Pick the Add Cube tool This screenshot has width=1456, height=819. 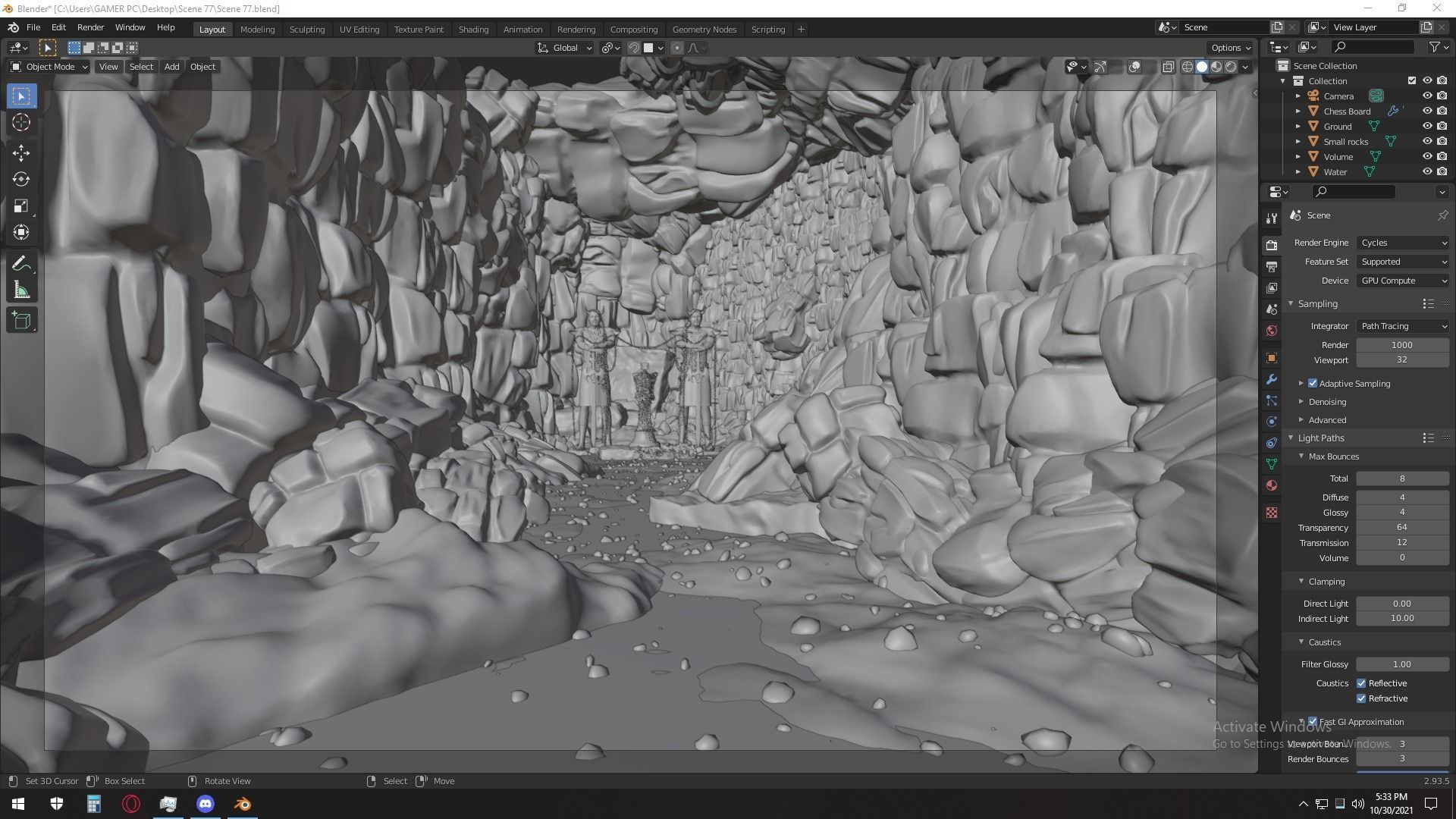[20, 320]
